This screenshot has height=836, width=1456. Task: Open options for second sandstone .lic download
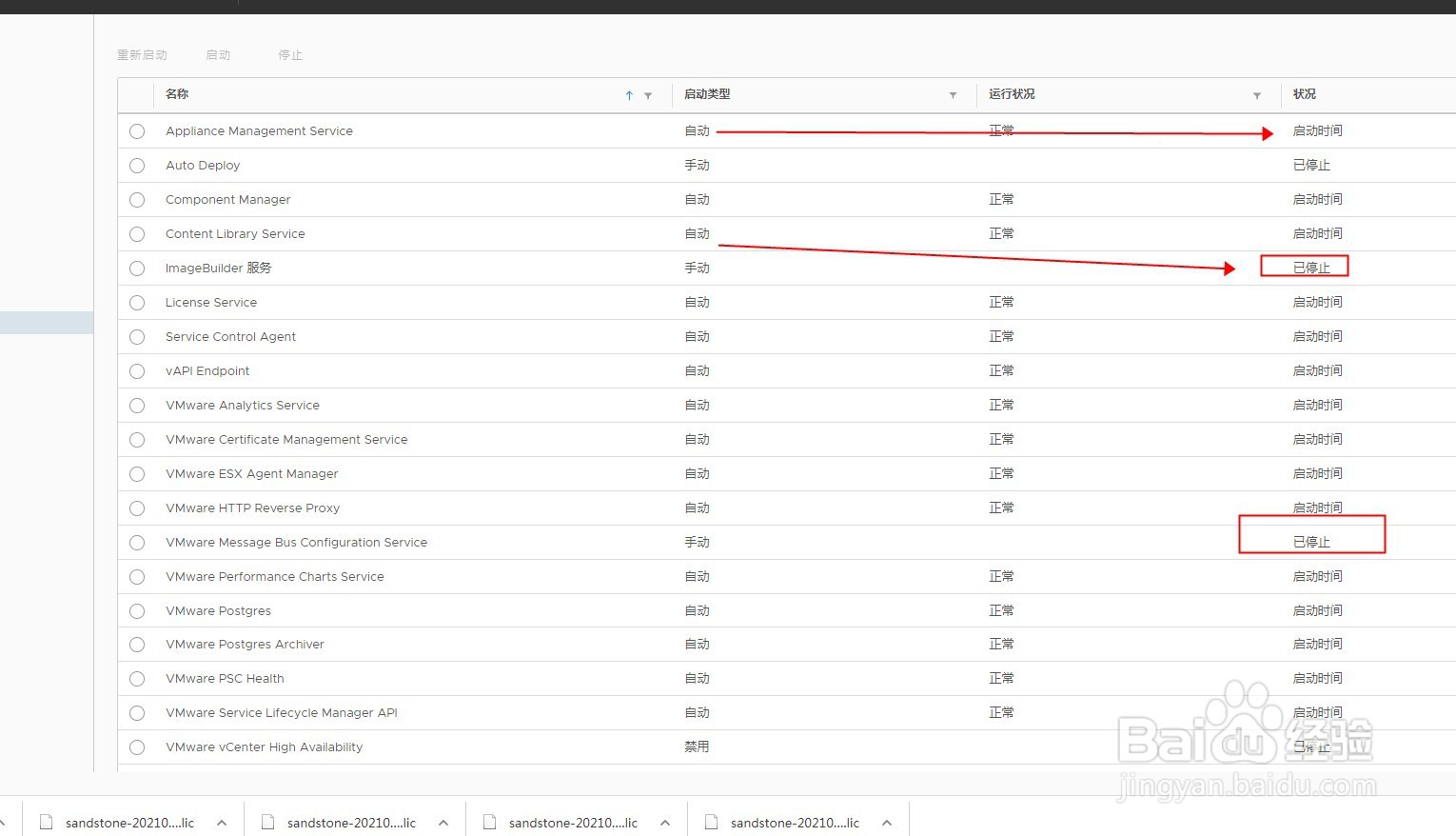pos(443,823)
